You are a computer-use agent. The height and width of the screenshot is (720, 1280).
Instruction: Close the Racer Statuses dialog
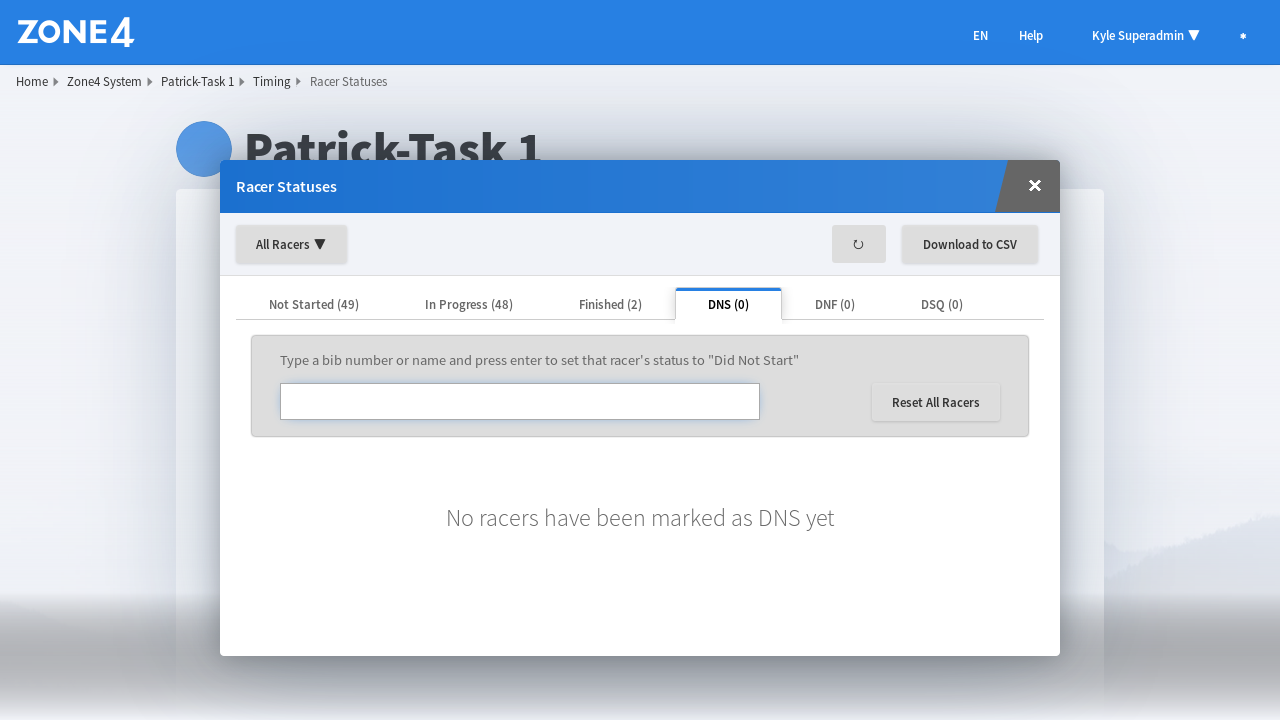click(x=1034, y=186)
